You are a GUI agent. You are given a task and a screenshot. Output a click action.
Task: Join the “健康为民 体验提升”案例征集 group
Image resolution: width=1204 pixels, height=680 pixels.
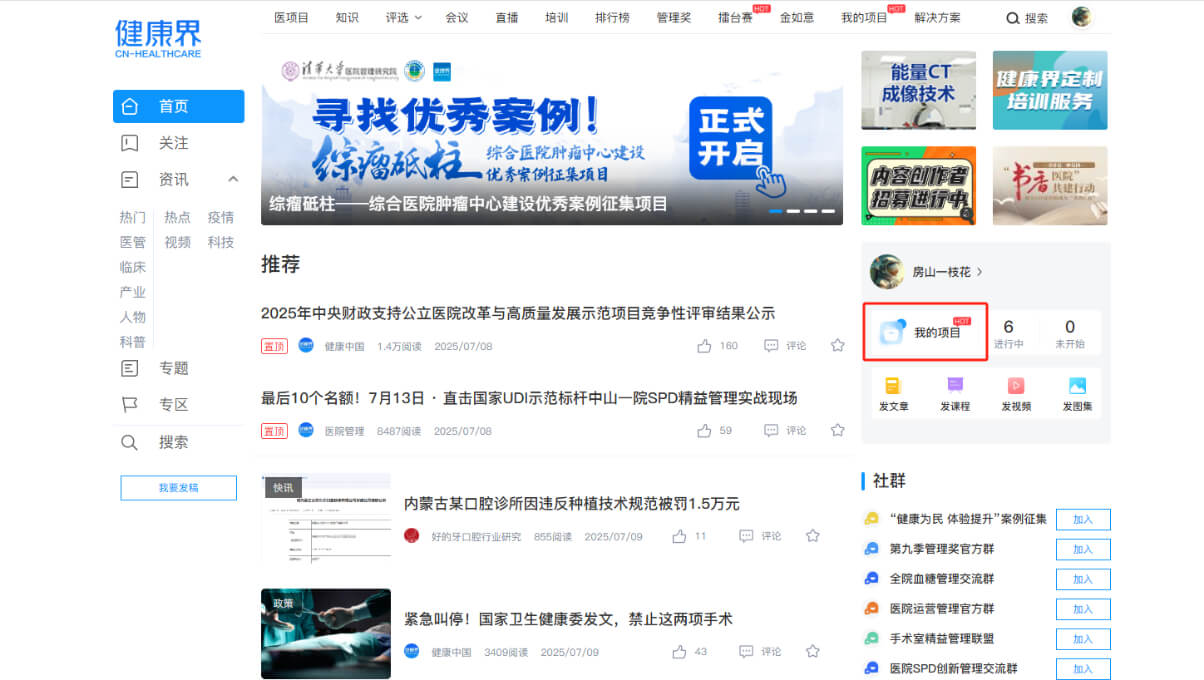click(x=1083, y=520)
